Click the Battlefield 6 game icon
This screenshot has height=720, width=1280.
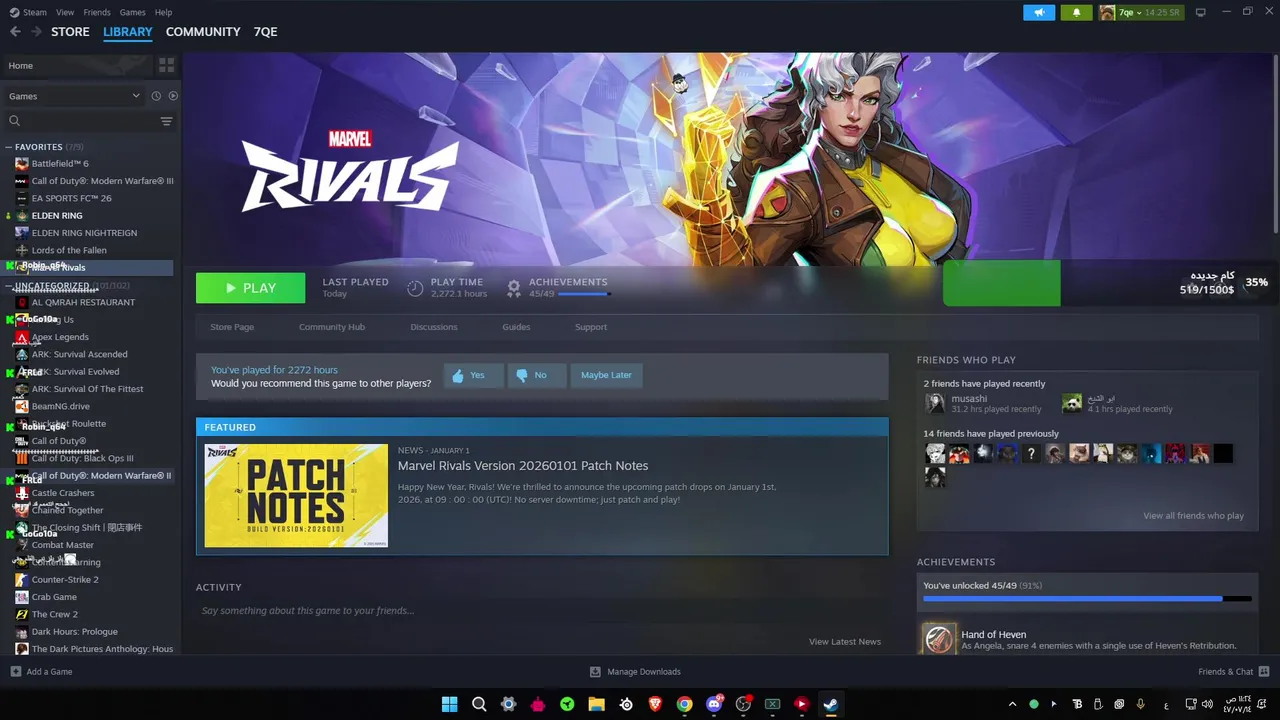pos(22,163)
